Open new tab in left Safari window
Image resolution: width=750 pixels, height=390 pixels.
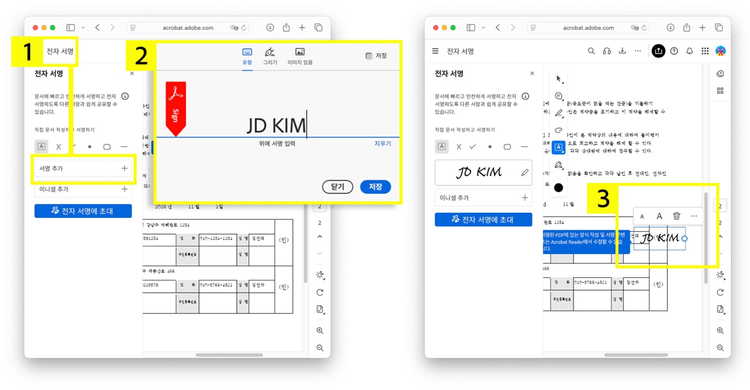pos(302,28)
